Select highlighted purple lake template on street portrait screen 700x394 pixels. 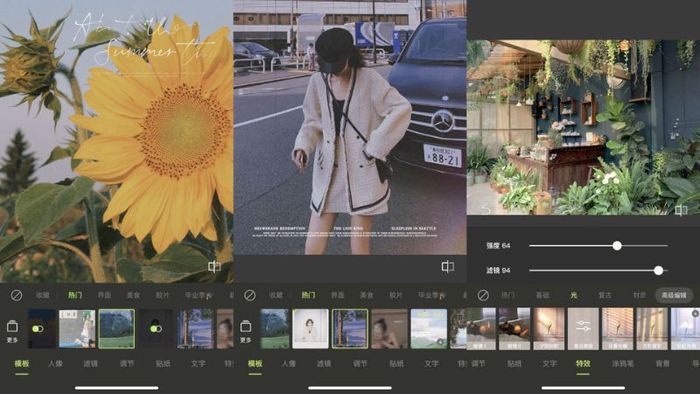point(350,329)
